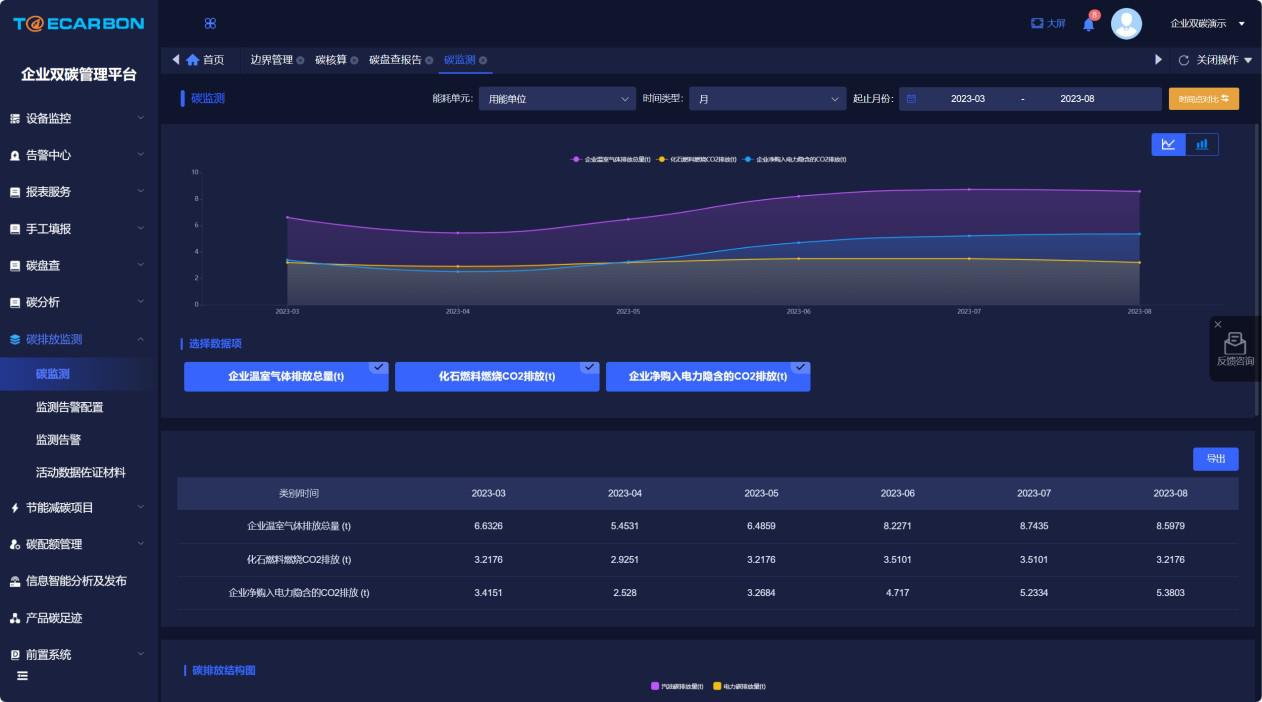Expand the 设备监控 sidebar menu
The height and width of the screenshot is (702, 1262).
point(78,118)
